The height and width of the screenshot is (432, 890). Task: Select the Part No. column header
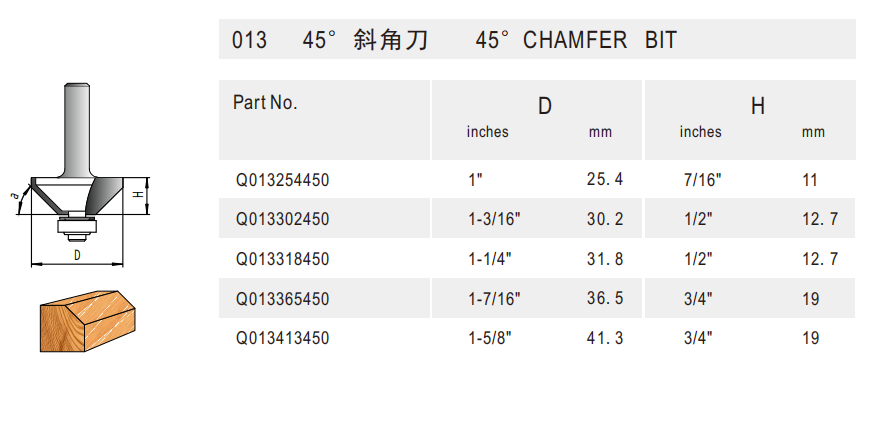pos(266,102)
